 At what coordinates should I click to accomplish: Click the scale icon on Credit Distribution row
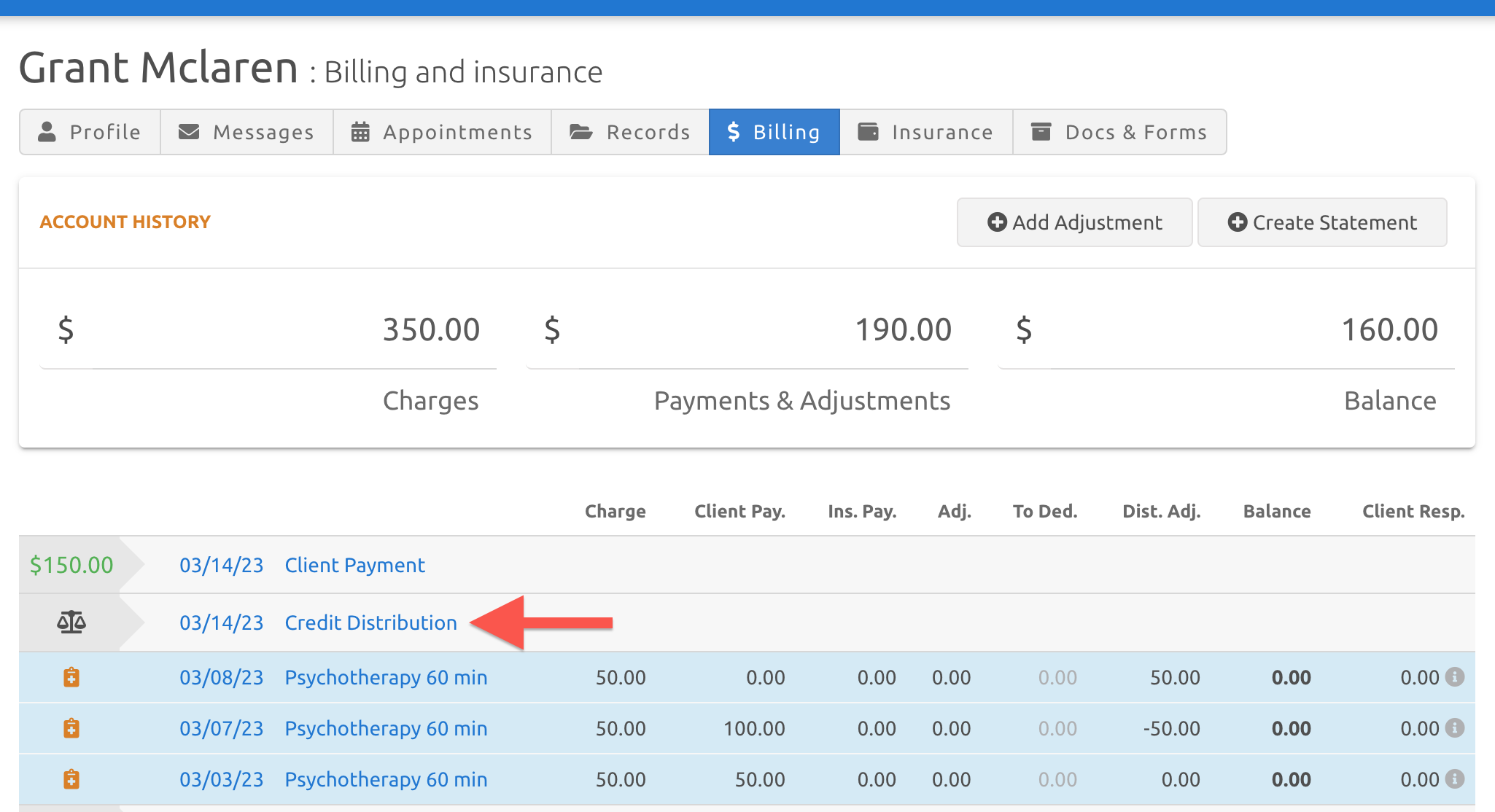[72, 622]
